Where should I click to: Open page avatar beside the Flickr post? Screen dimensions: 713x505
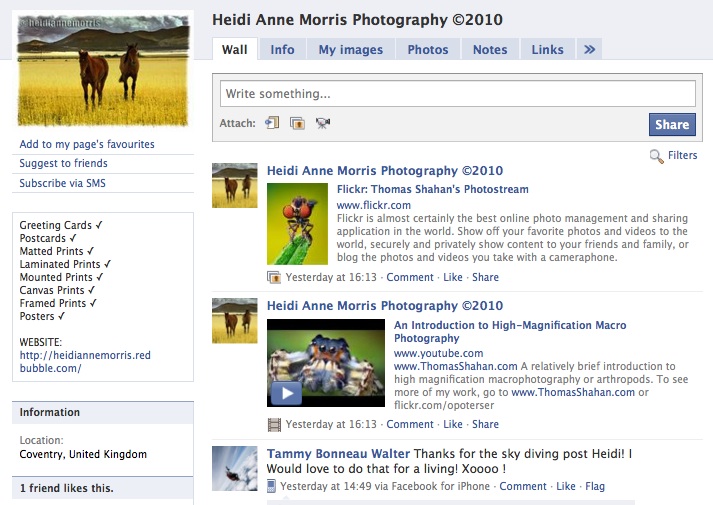pos(235,185)
